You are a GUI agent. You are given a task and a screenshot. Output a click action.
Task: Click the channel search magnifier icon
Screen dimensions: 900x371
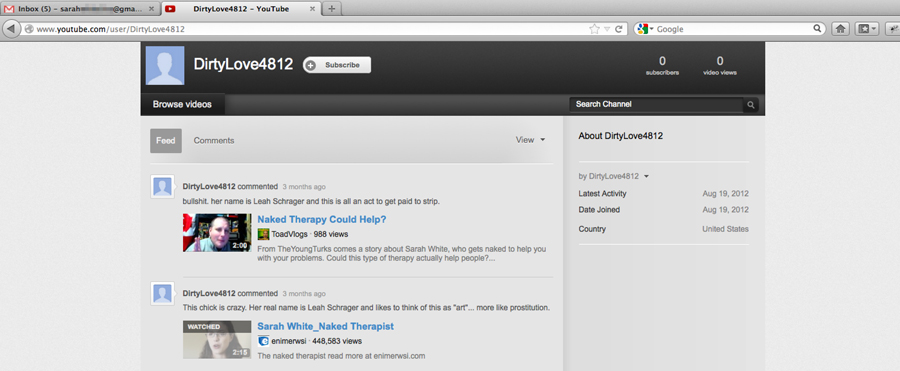(750, 105)
